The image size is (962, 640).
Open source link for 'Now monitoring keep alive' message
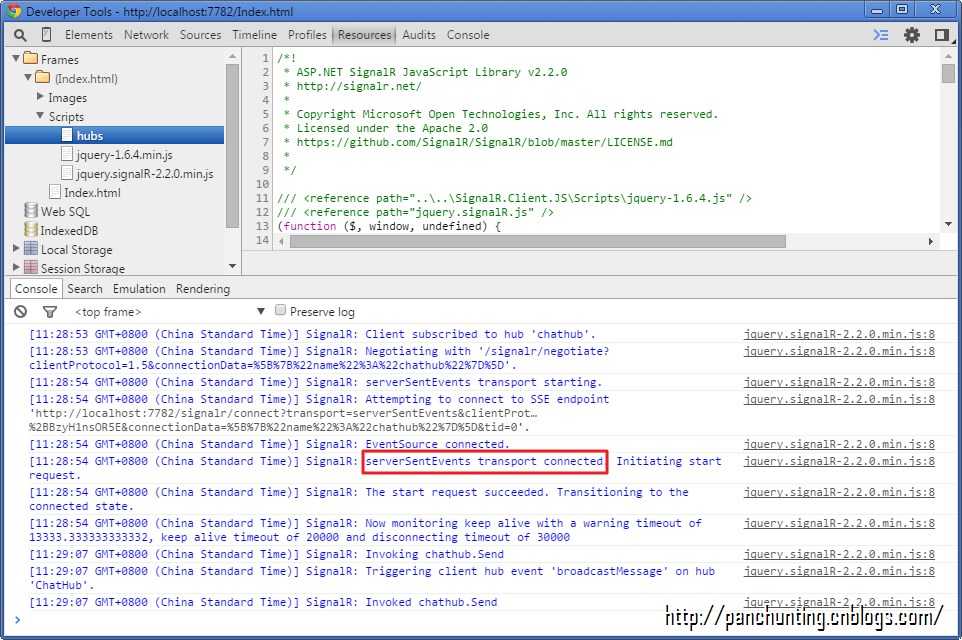pos(839,523)
